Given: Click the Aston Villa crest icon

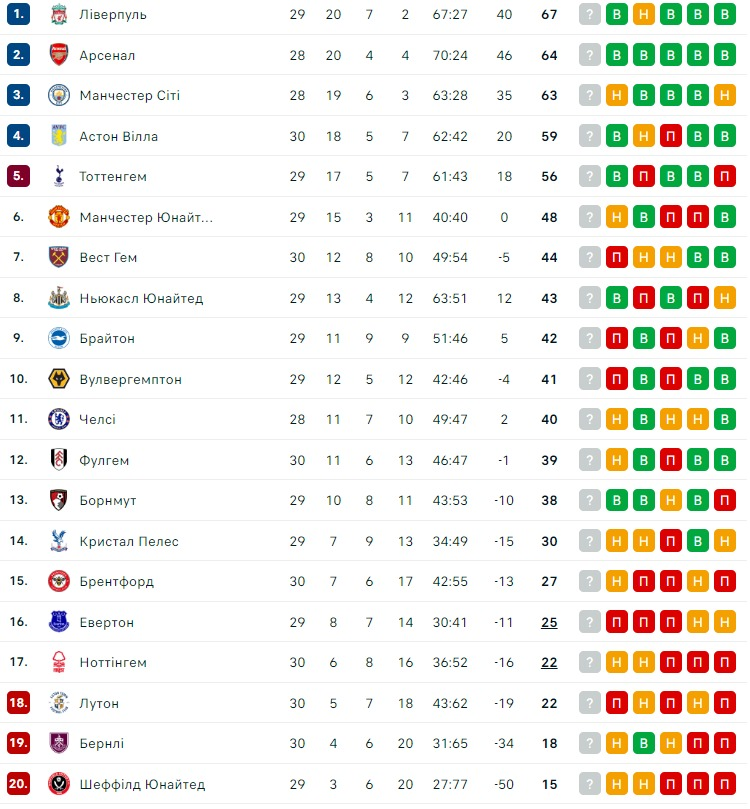Looking at the screenshot, I should (x=59, y=136).
